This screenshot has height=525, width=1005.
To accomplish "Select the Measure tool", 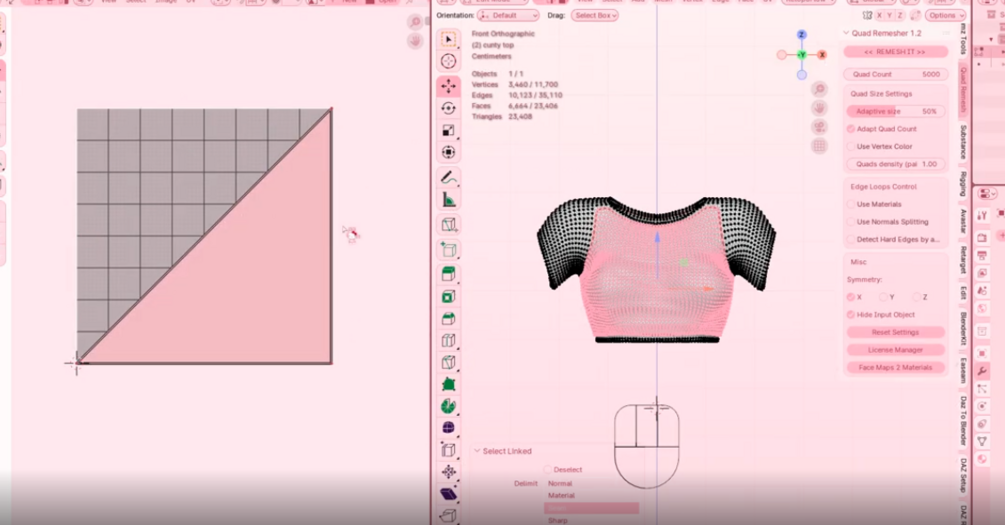I will click(449, 200).
